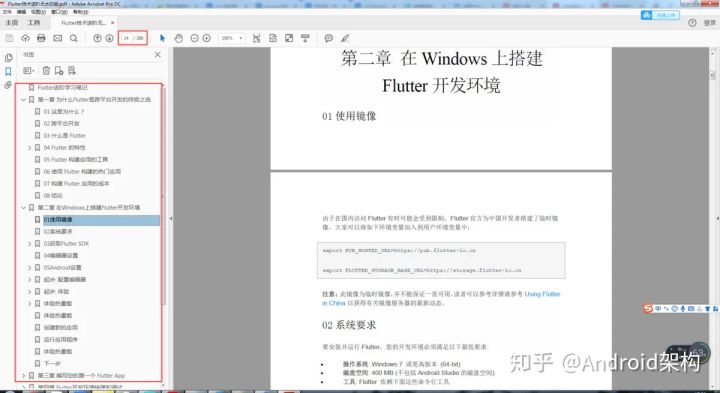Open bookmark options dropdown menu
This screenshot has height=393, width=720.
(x=28, y=71)
